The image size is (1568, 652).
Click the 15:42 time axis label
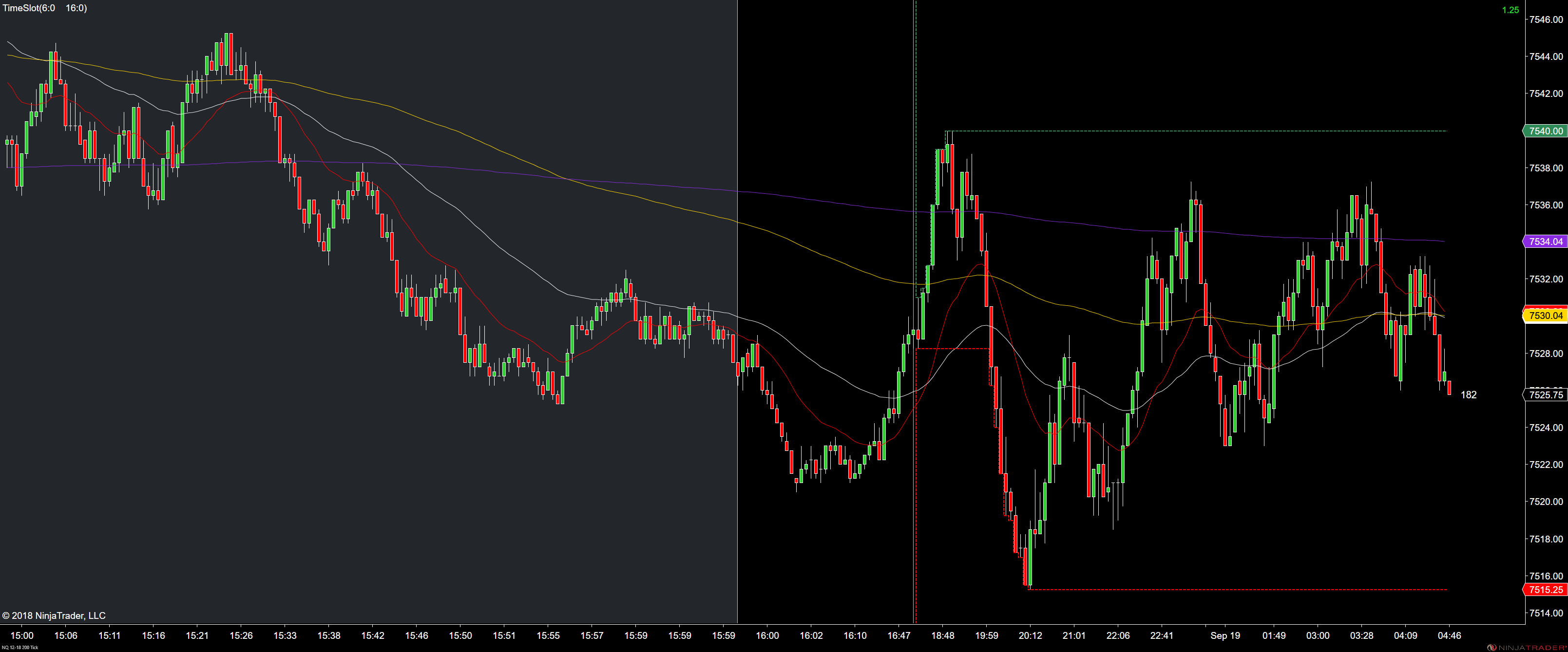373,635
